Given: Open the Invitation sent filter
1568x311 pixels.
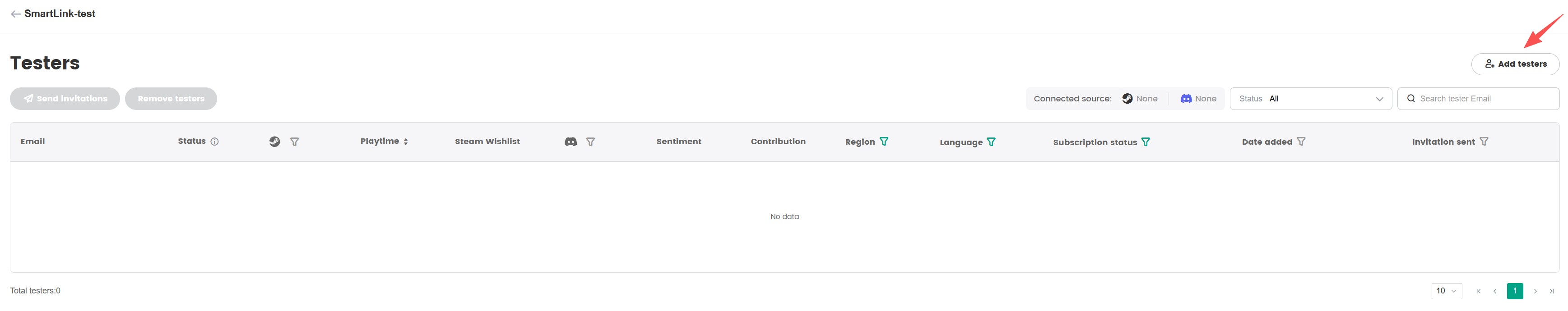Looking at the screenshot, I should [x=1484, y=142].
